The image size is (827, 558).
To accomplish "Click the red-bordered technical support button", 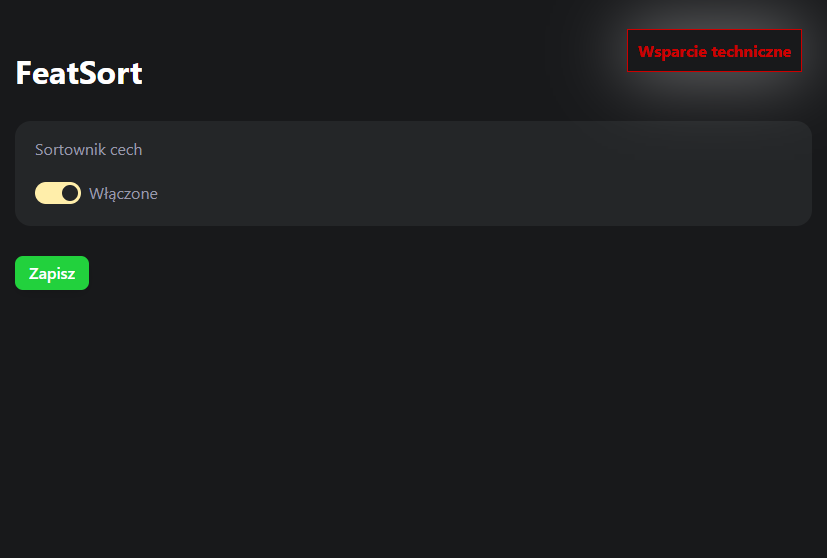I will coord(714,51).
